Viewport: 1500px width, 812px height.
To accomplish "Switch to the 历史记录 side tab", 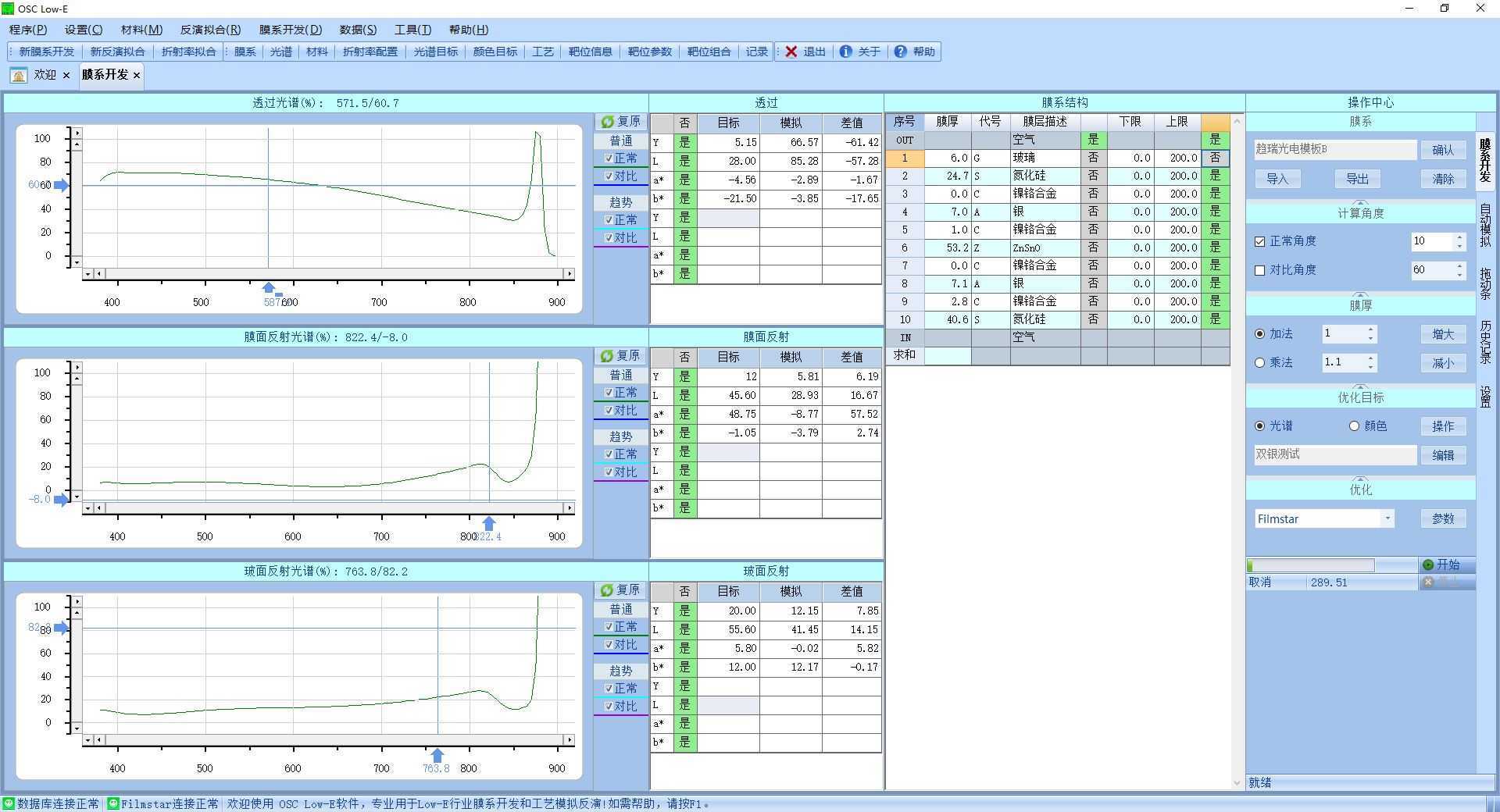I will tap(1485, 342).
